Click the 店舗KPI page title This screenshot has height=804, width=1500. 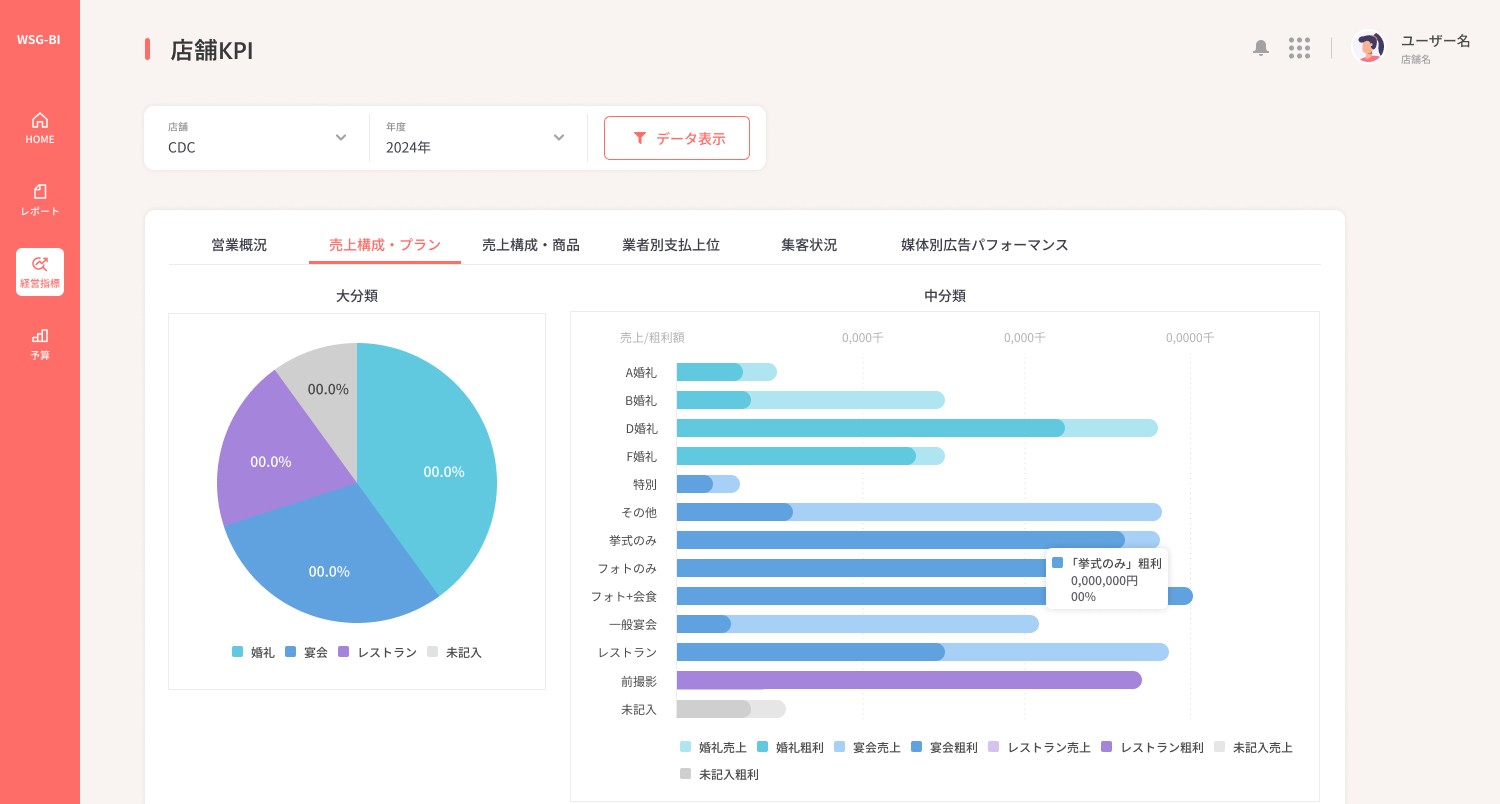211,50
